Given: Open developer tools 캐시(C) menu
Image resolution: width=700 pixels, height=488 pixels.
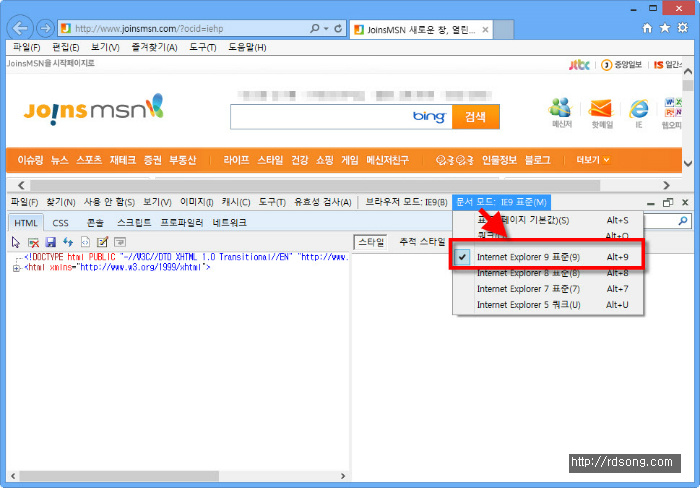Looking at the screenshot, I should (236, 202).
